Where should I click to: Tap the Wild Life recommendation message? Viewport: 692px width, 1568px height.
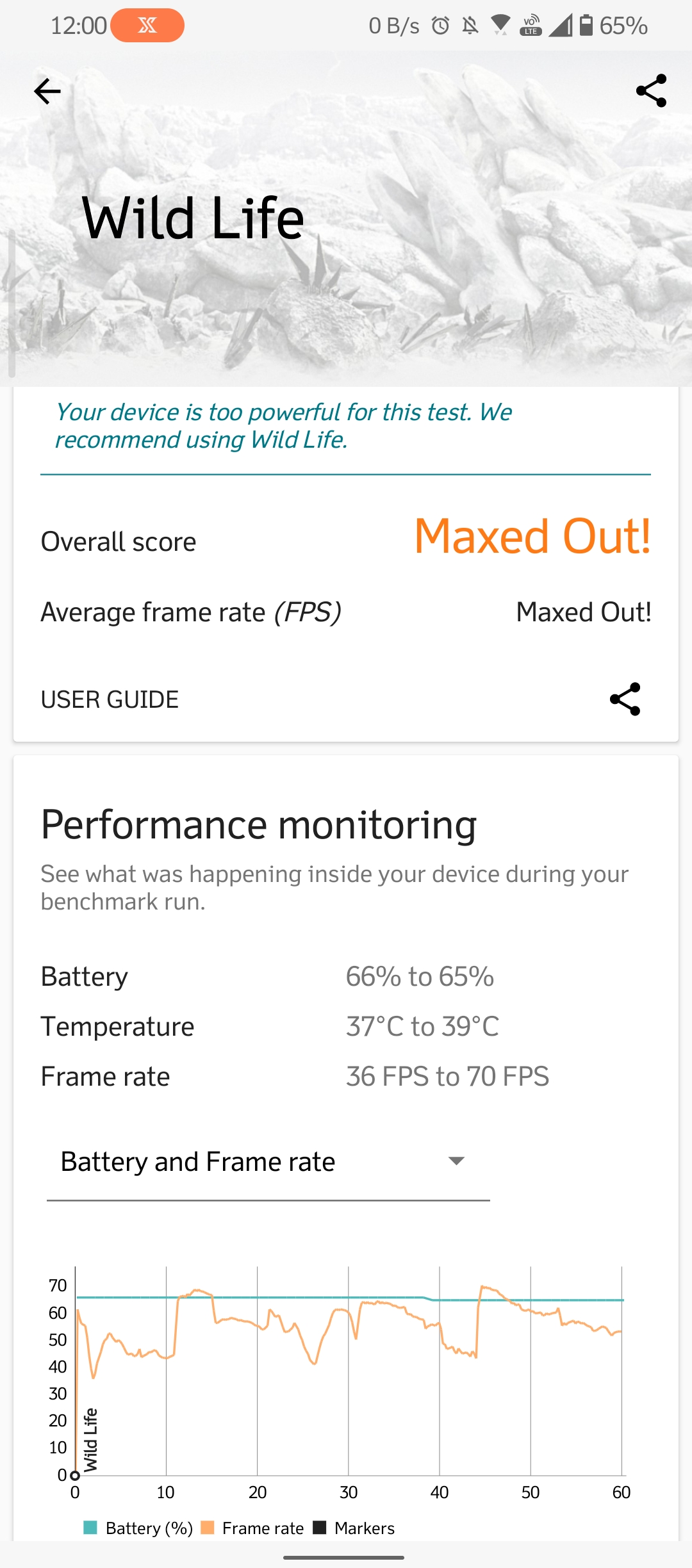[283, 426]
